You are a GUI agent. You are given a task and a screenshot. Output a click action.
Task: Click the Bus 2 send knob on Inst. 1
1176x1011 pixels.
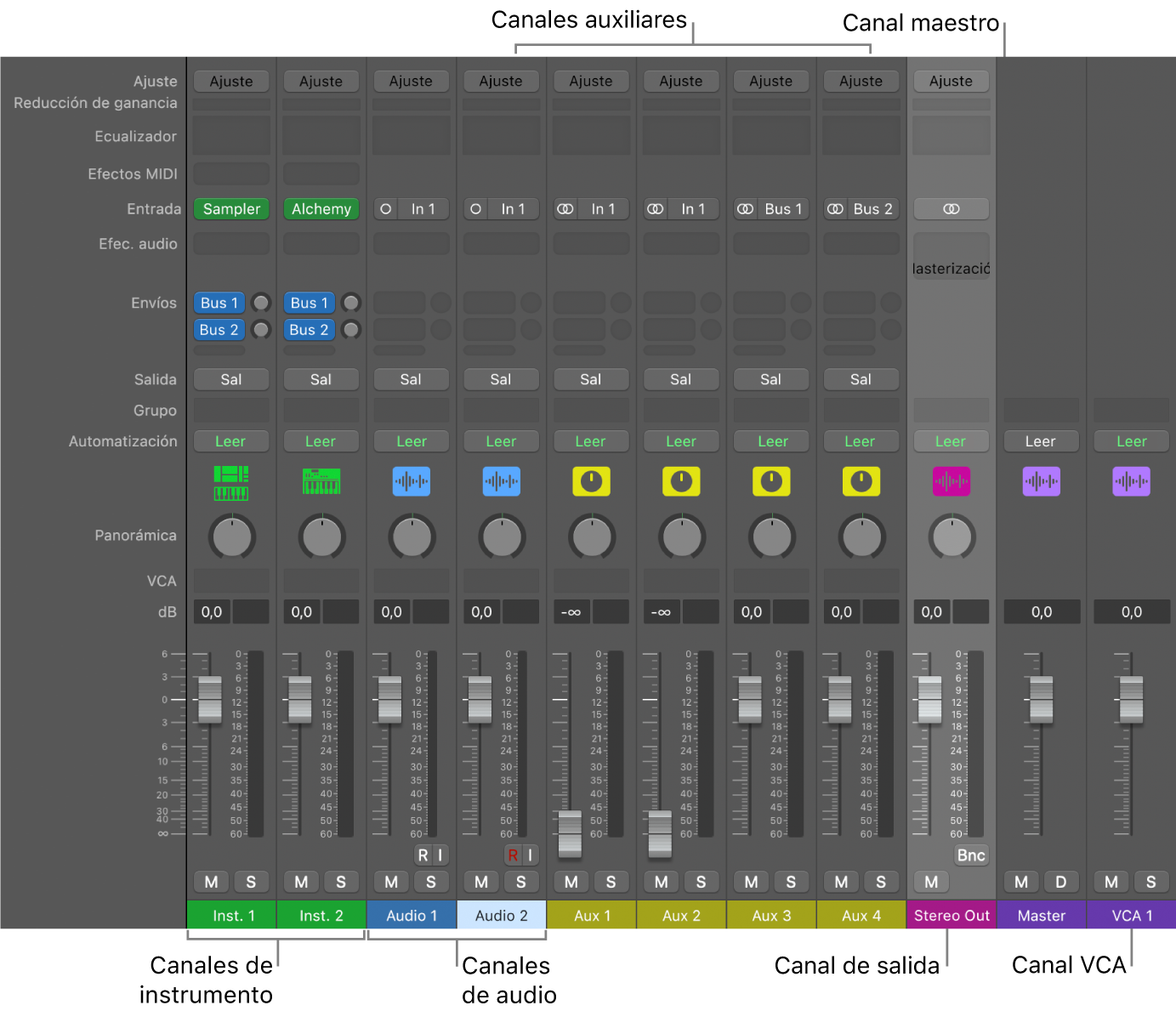click(x=261, y=329)
